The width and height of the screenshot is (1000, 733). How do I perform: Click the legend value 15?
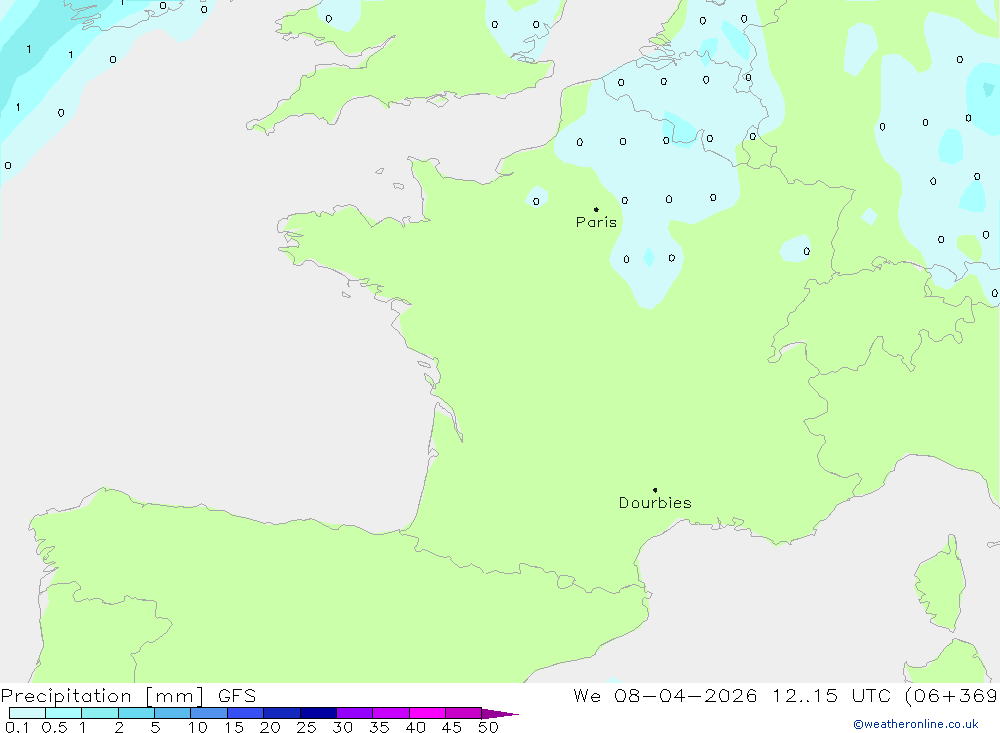coord(233,727)
